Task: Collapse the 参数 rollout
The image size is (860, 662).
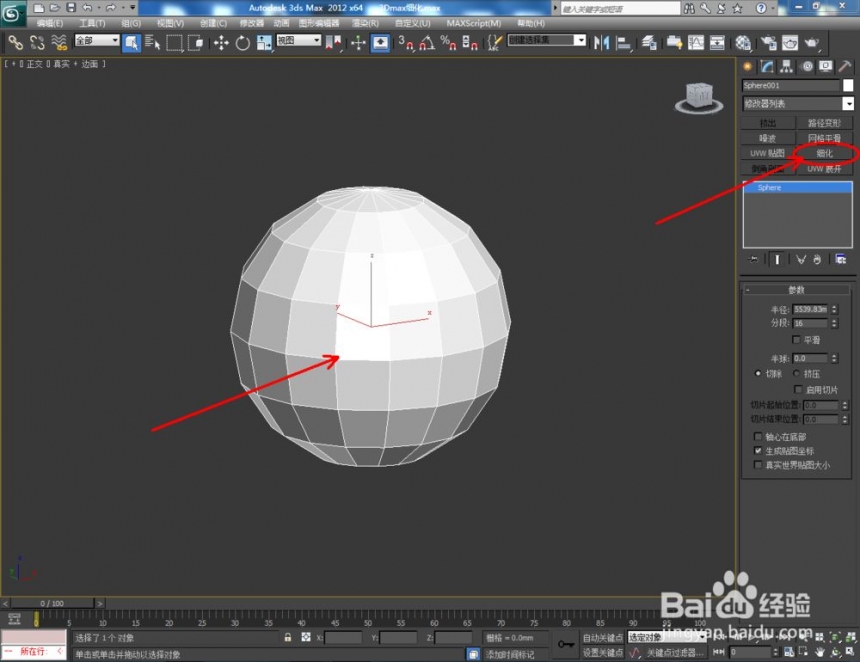Action: point(796,290)
